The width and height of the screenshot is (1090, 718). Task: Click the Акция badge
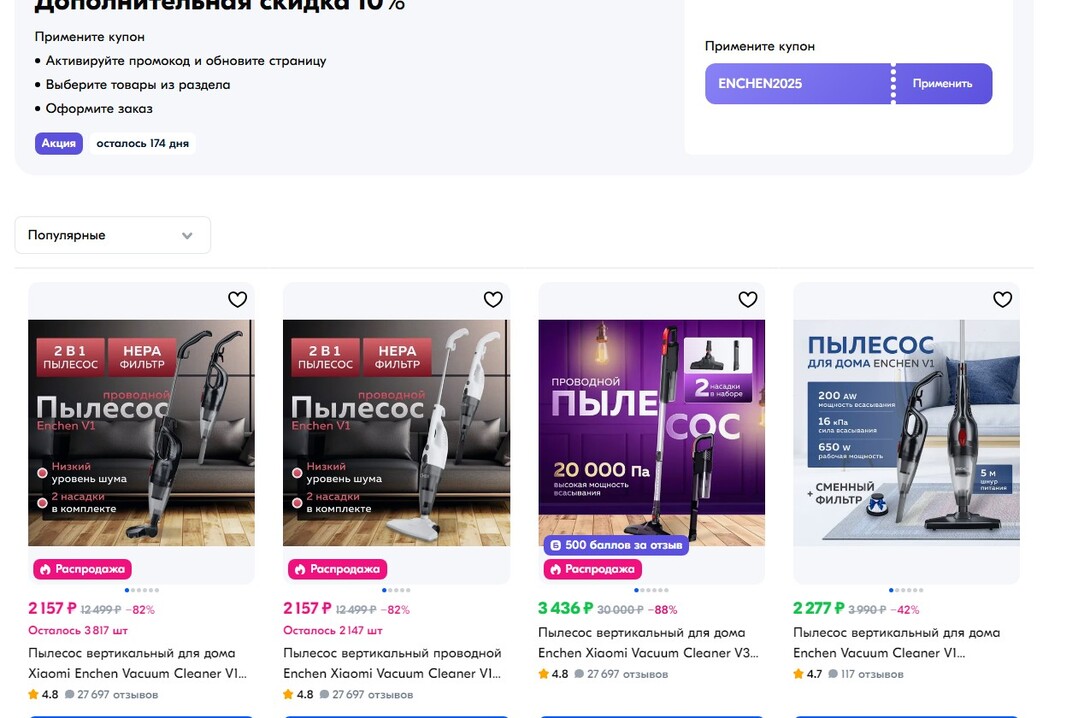(59, 143)
